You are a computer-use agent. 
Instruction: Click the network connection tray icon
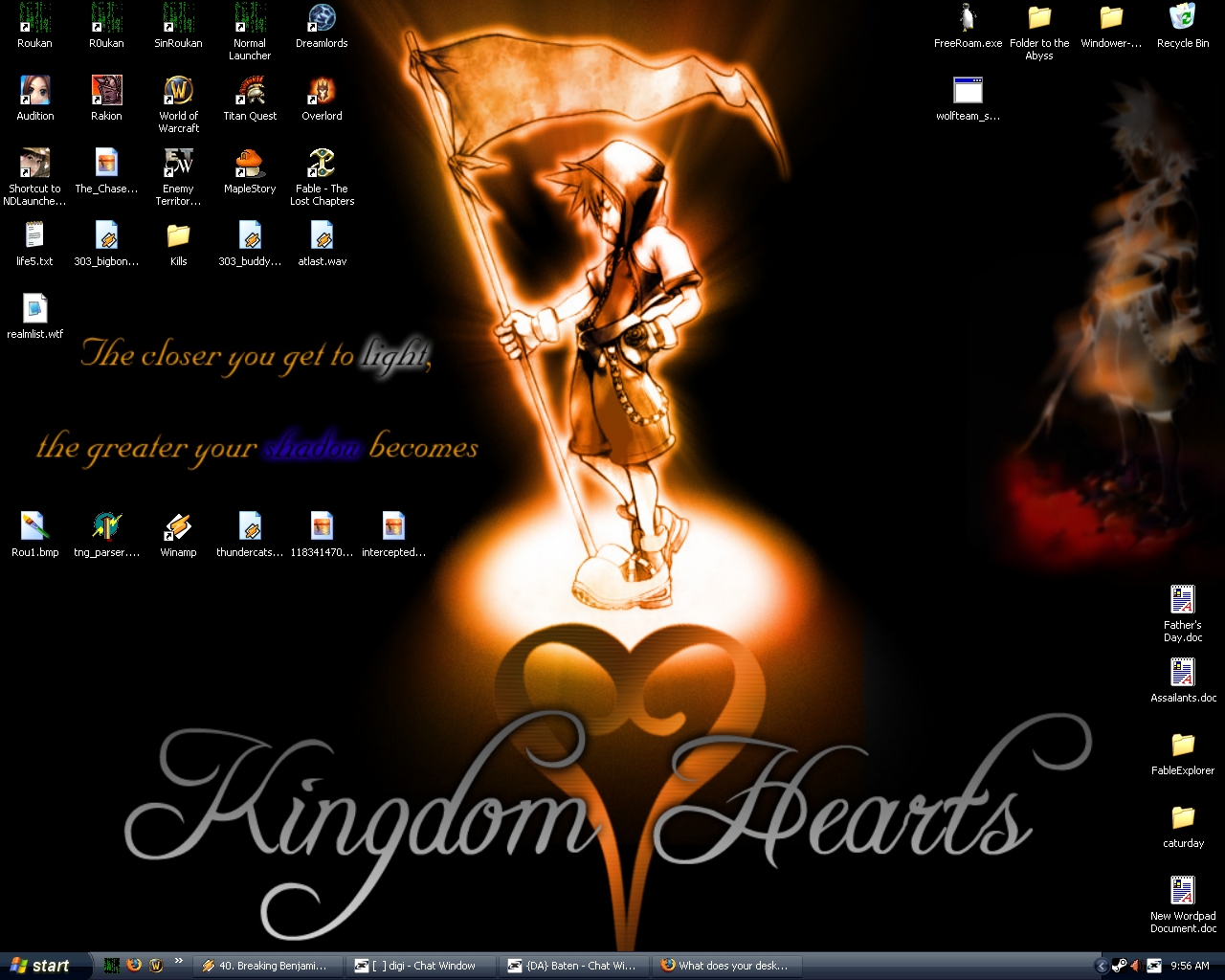[1153, 966]
